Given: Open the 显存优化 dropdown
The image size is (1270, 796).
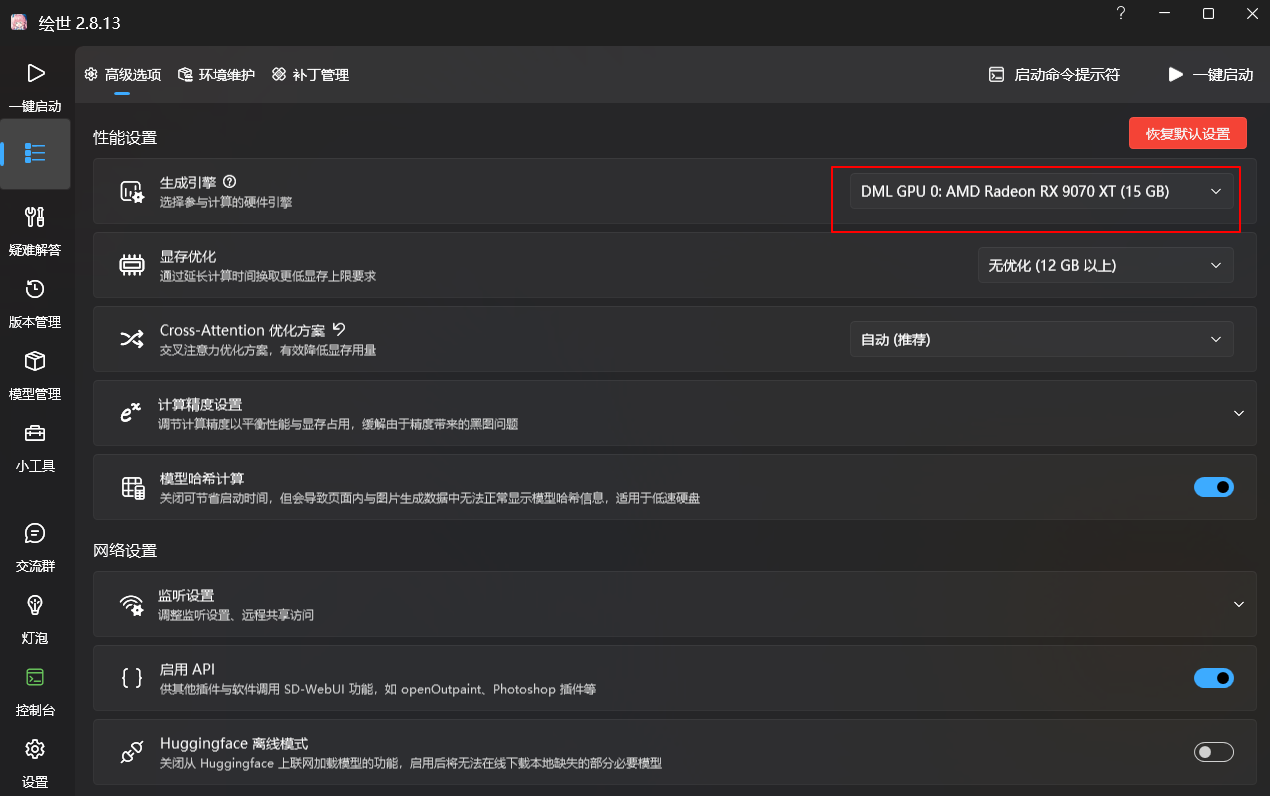Looking at the screenshot, I should [x=1105, y=265].
